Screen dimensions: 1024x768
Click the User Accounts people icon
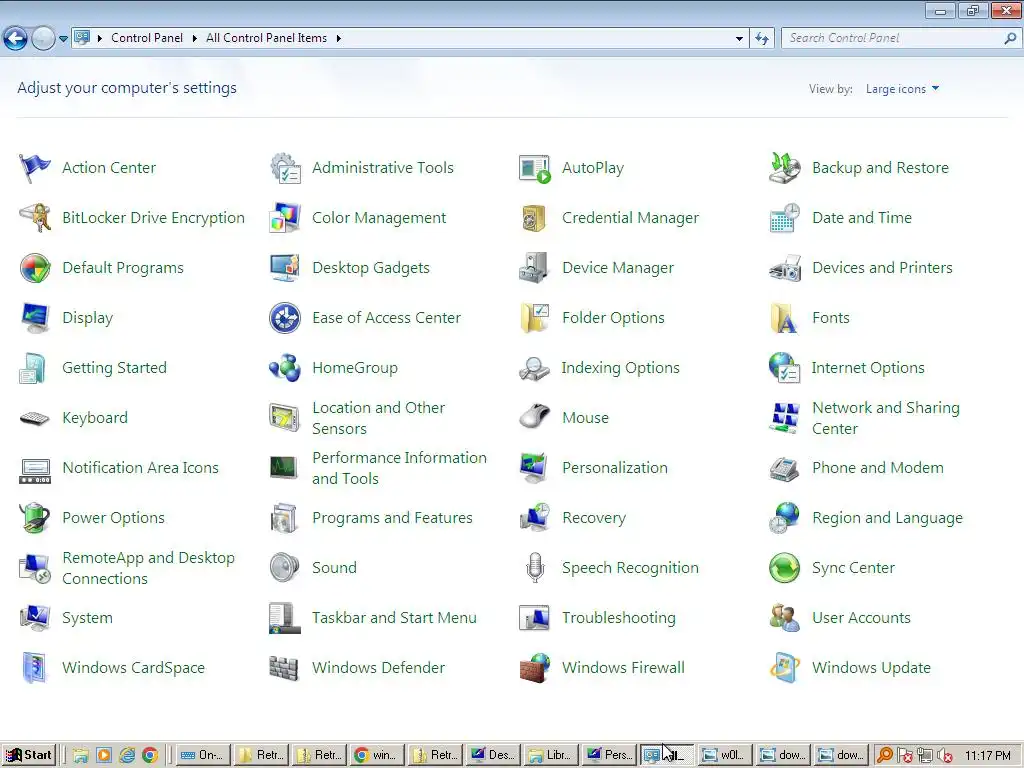point(785,618)
